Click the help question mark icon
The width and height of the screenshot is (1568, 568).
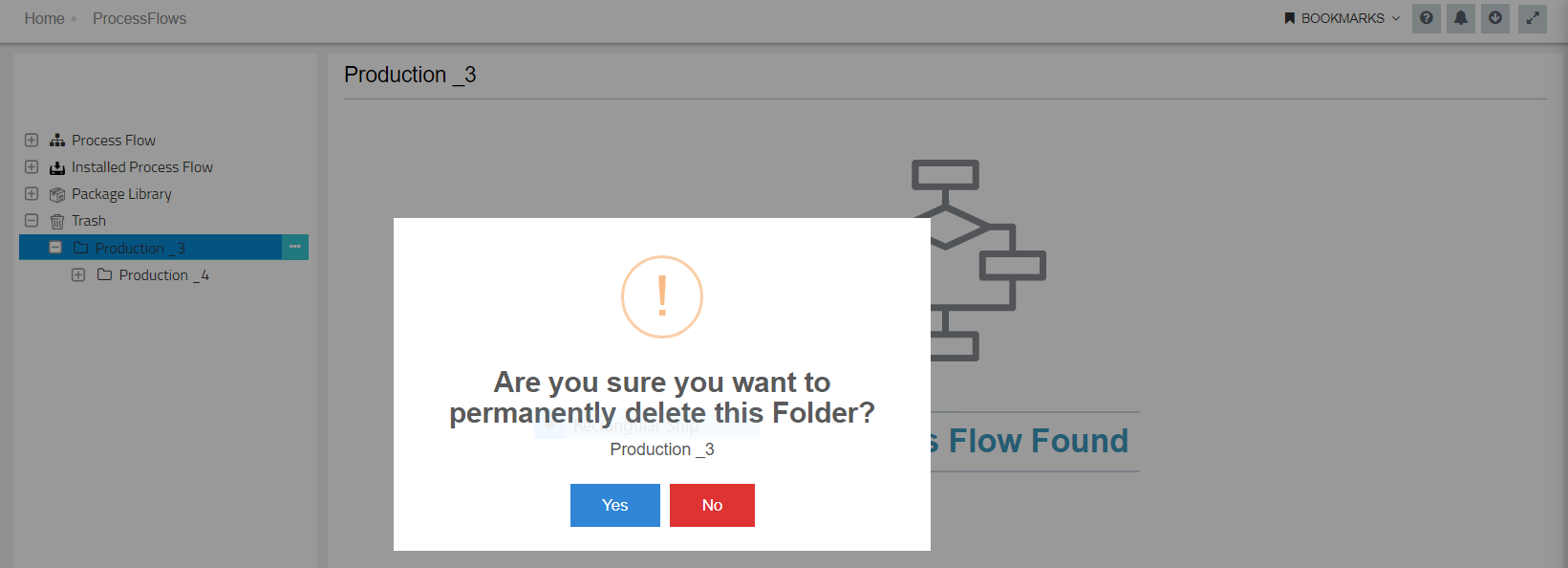(x=1426, y=18)
